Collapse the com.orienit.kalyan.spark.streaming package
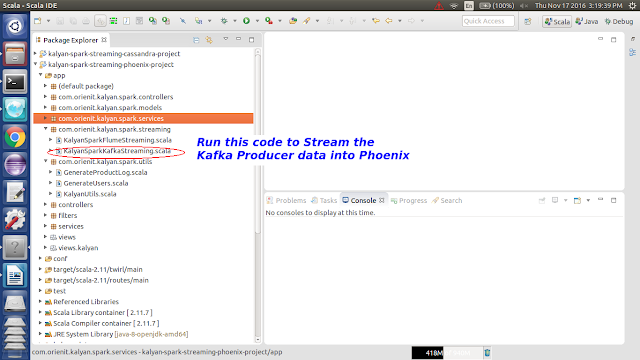The width and height of the screenshot is (640, 360). click(46, 129)
